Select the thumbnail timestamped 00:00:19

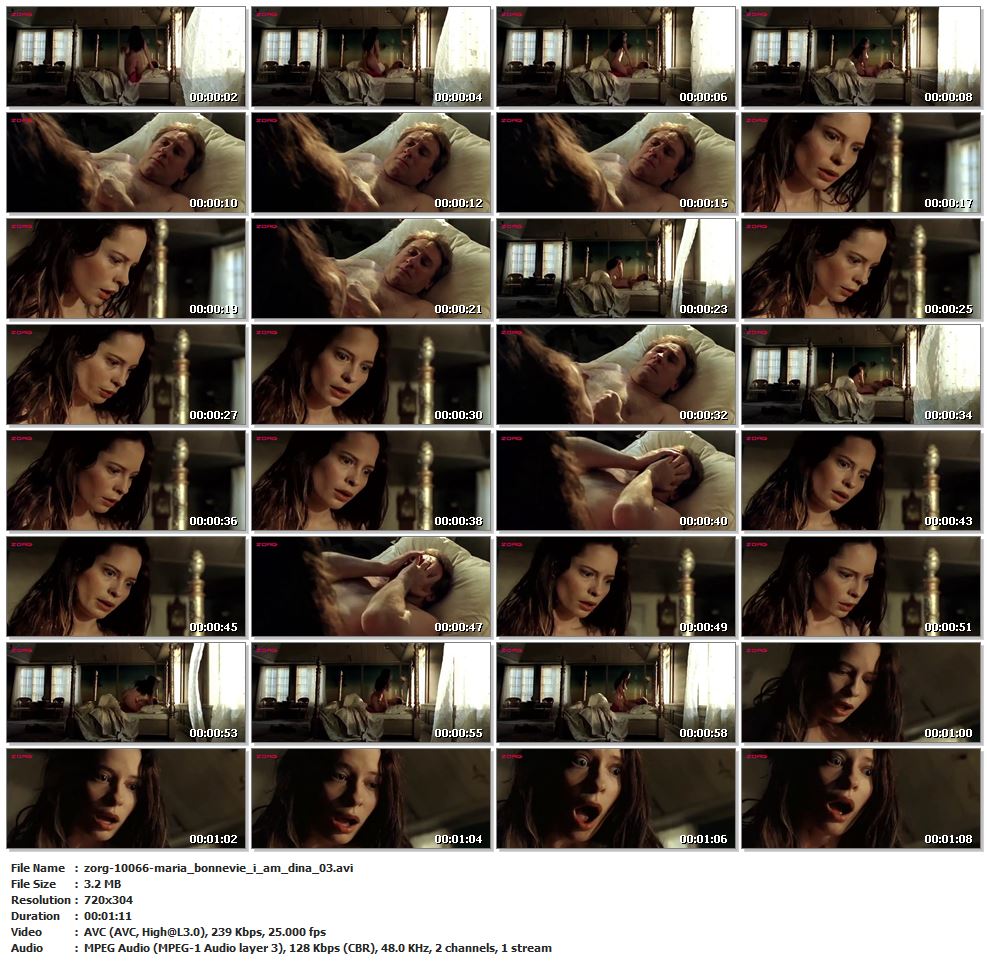127,269
